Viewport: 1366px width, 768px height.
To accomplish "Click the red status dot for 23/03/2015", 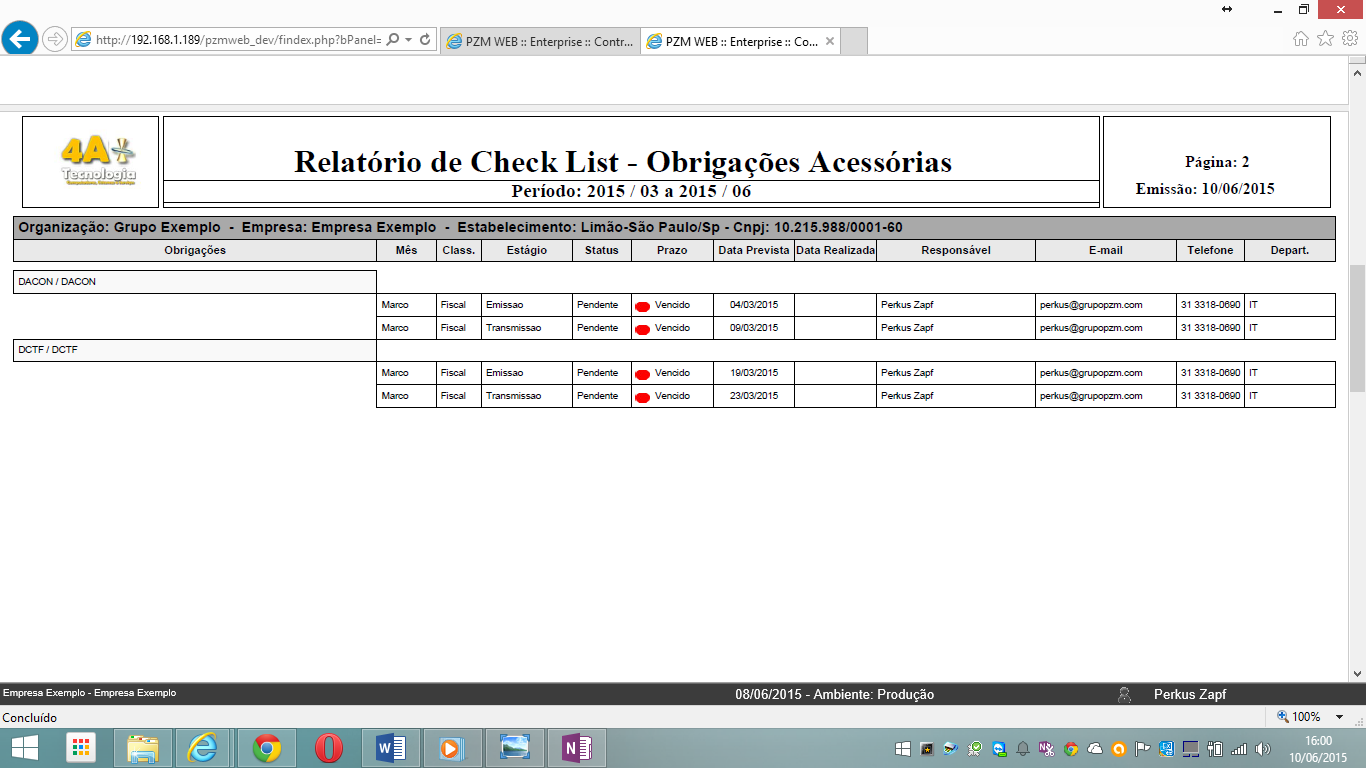I will tap(643, 397).
